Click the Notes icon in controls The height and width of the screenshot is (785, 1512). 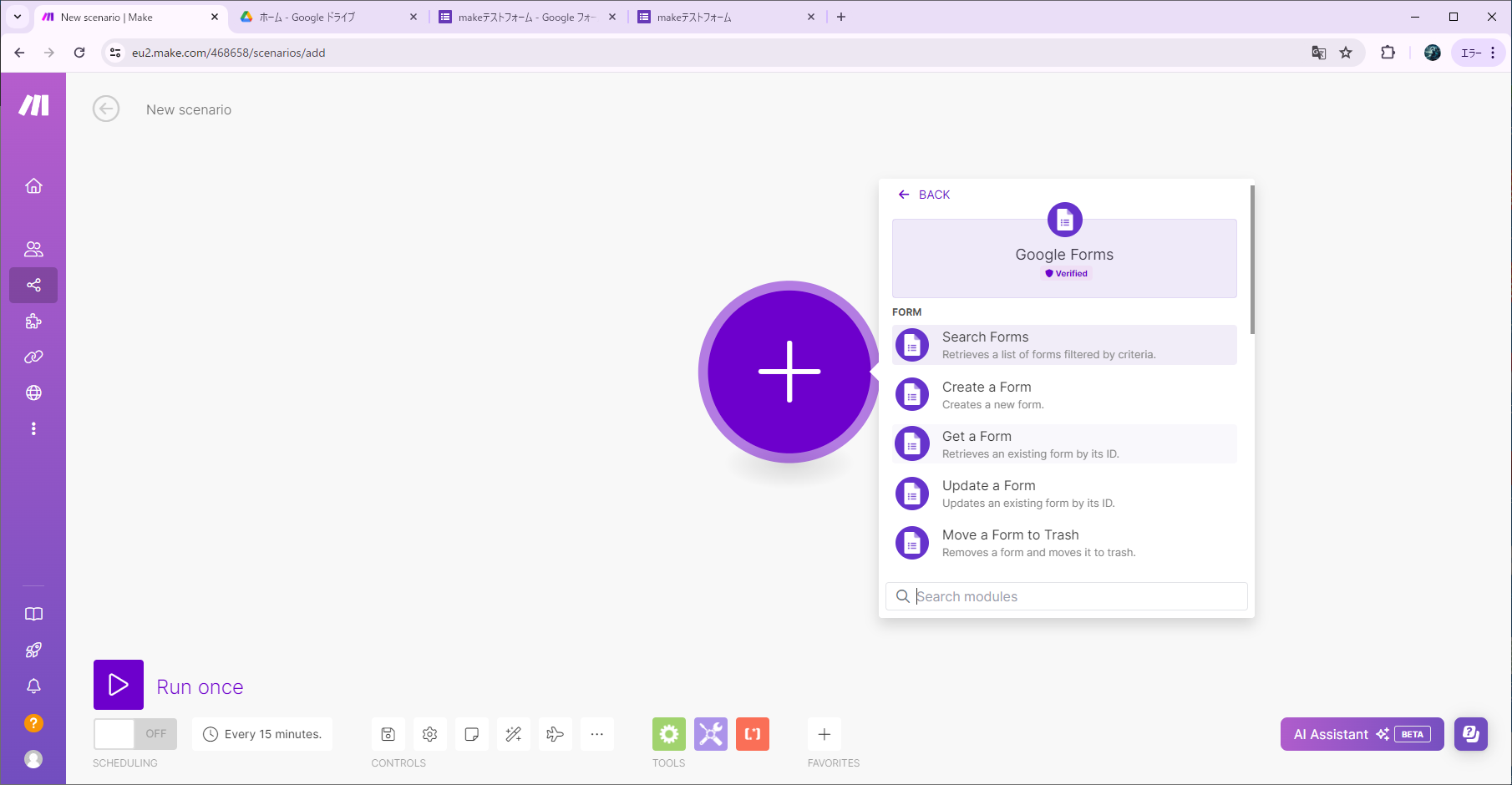[x=472, y=734]
